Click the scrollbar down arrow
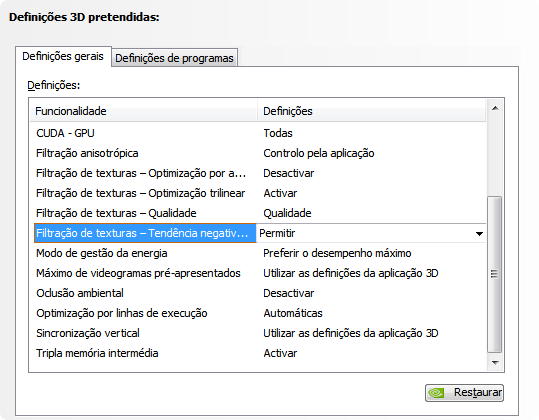 495,363
